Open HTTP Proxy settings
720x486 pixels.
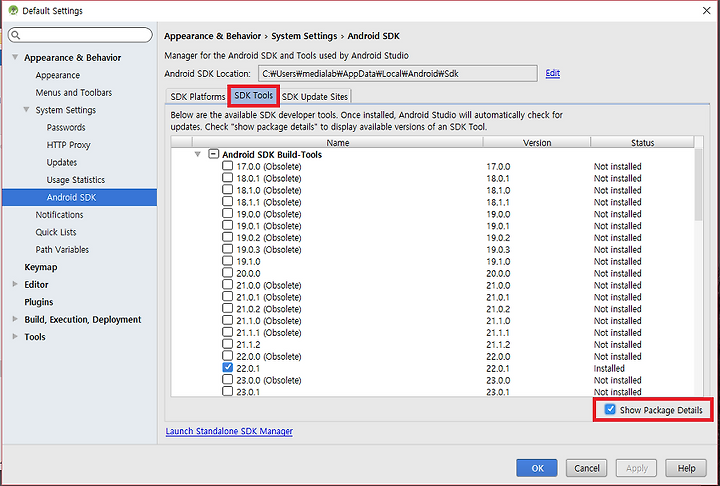[x=68, y=145]
